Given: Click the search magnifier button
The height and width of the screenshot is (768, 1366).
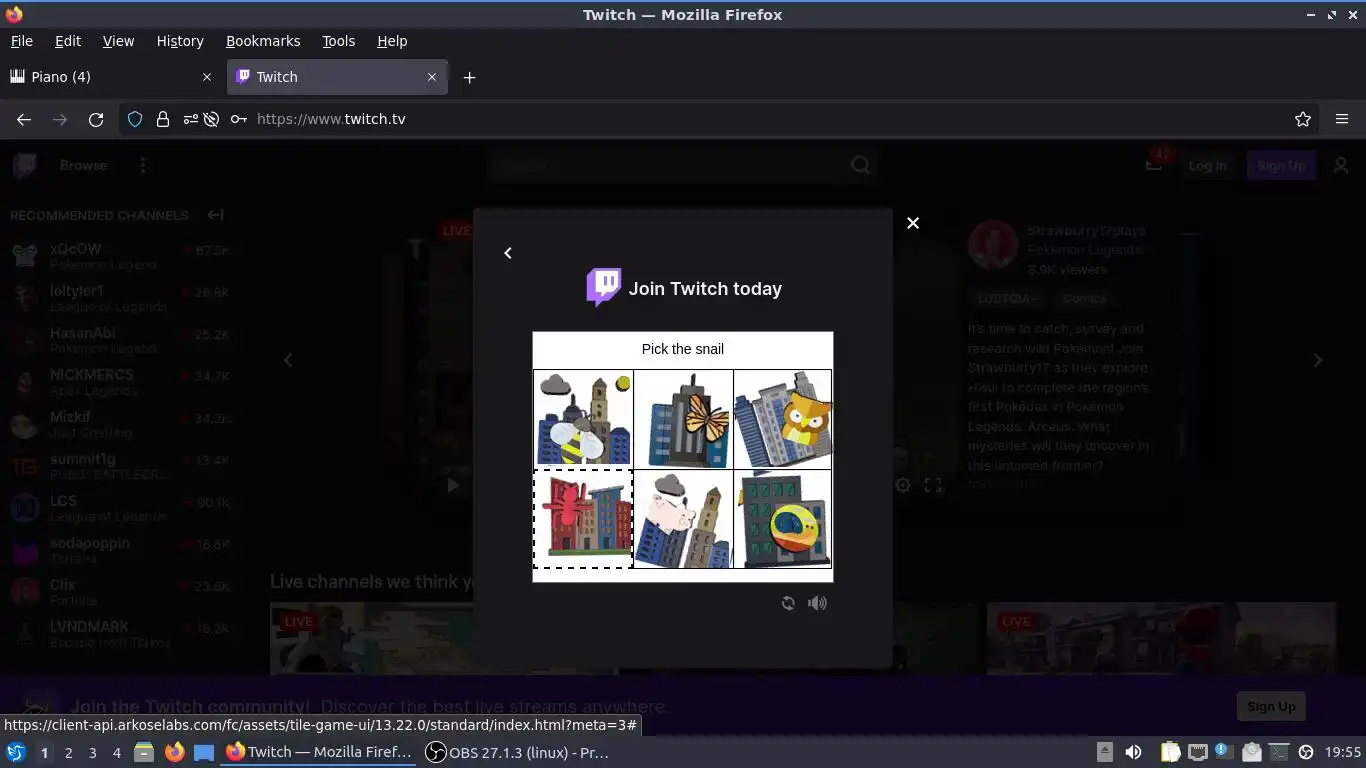Looking at the screenshot, I should coord(861,166).
